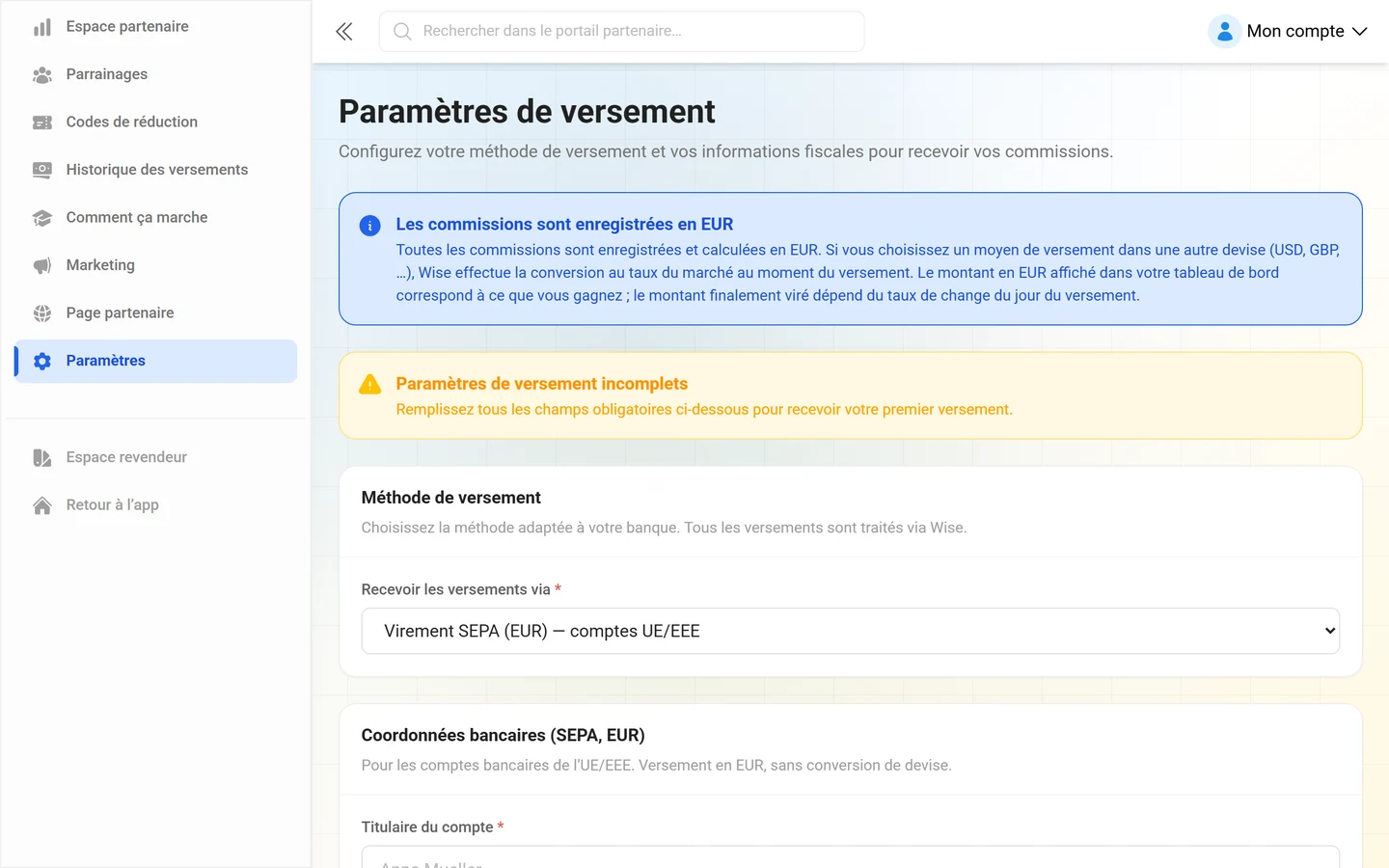Select Paramètres in the sidebar
This screenshot has height=868, width=1389.
[156, 361]
